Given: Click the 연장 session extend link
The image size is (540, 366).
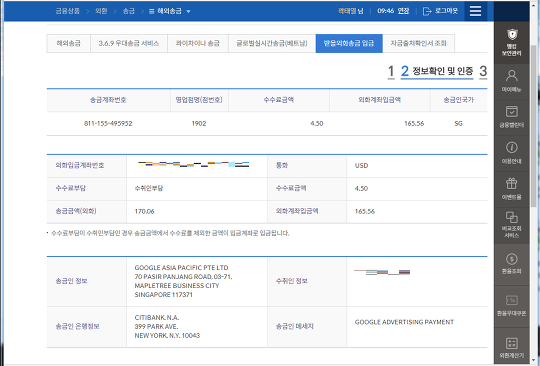Looking at the screenshot, I should coord(403,11).
